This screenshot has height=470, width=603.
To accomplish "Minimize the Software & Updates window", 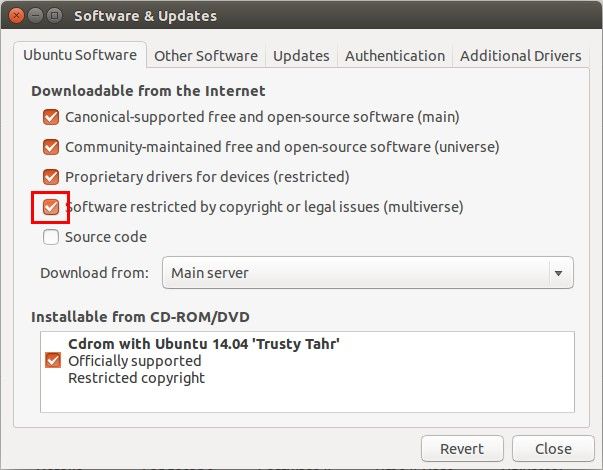I will pos(34,16).
